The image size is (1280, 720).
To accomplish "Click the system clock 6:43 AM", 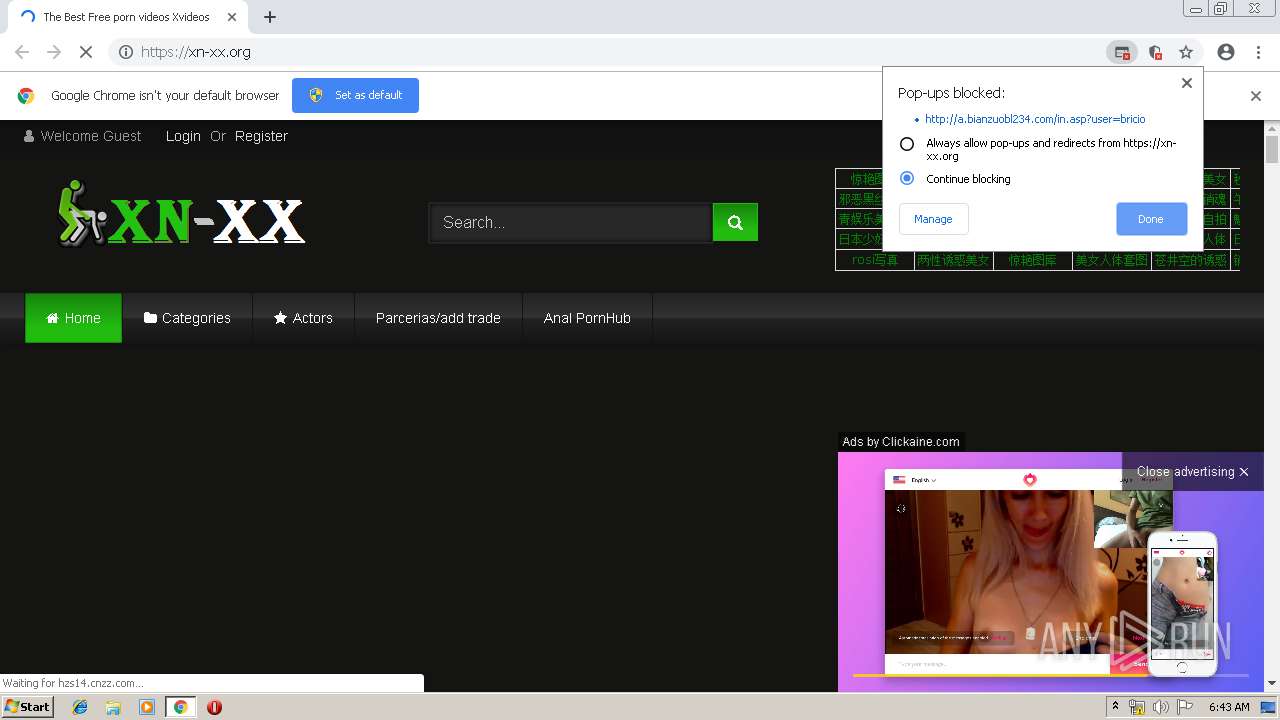I will pyautogui.click(x=1229, y=707).
